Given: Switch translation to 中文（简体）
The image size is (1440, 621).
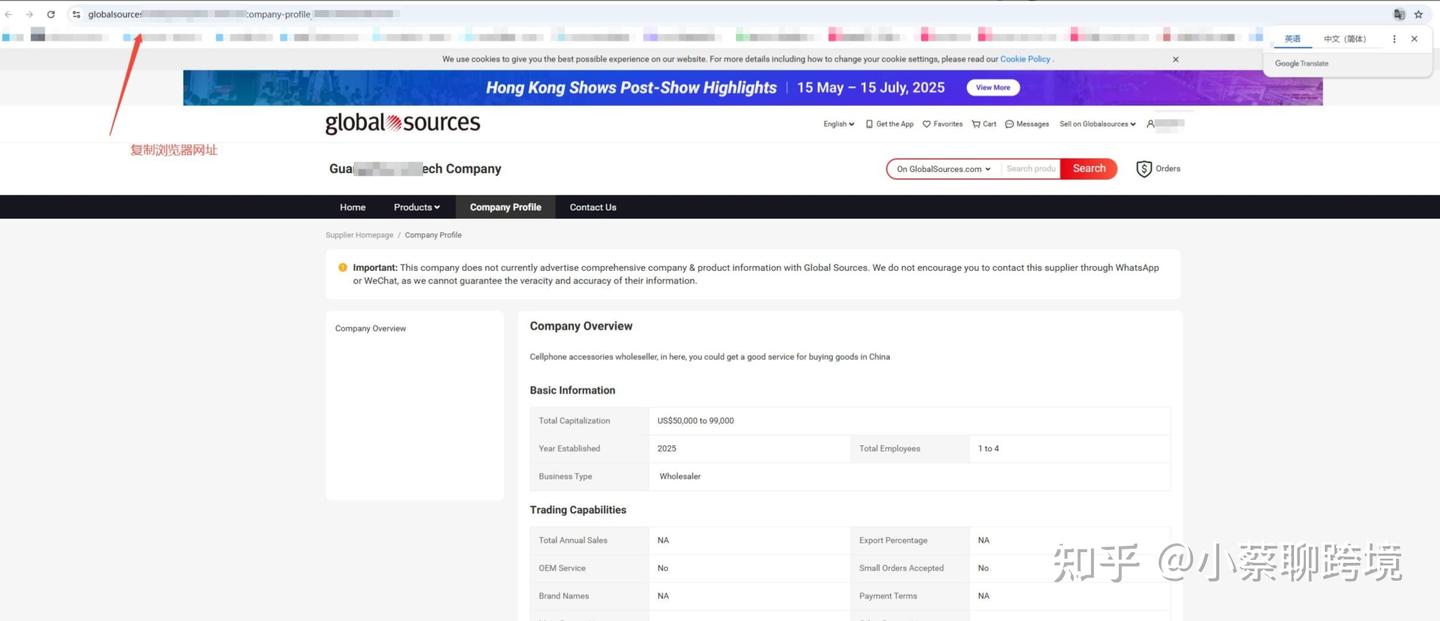Looking at the screenshot, I should pyautogui.click(x=1345, y=38).
